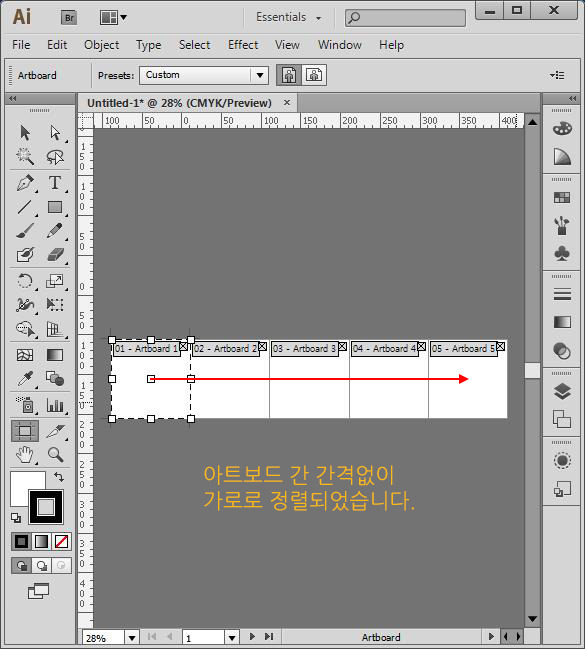Select the Lasso tool

tap(55, 156)
